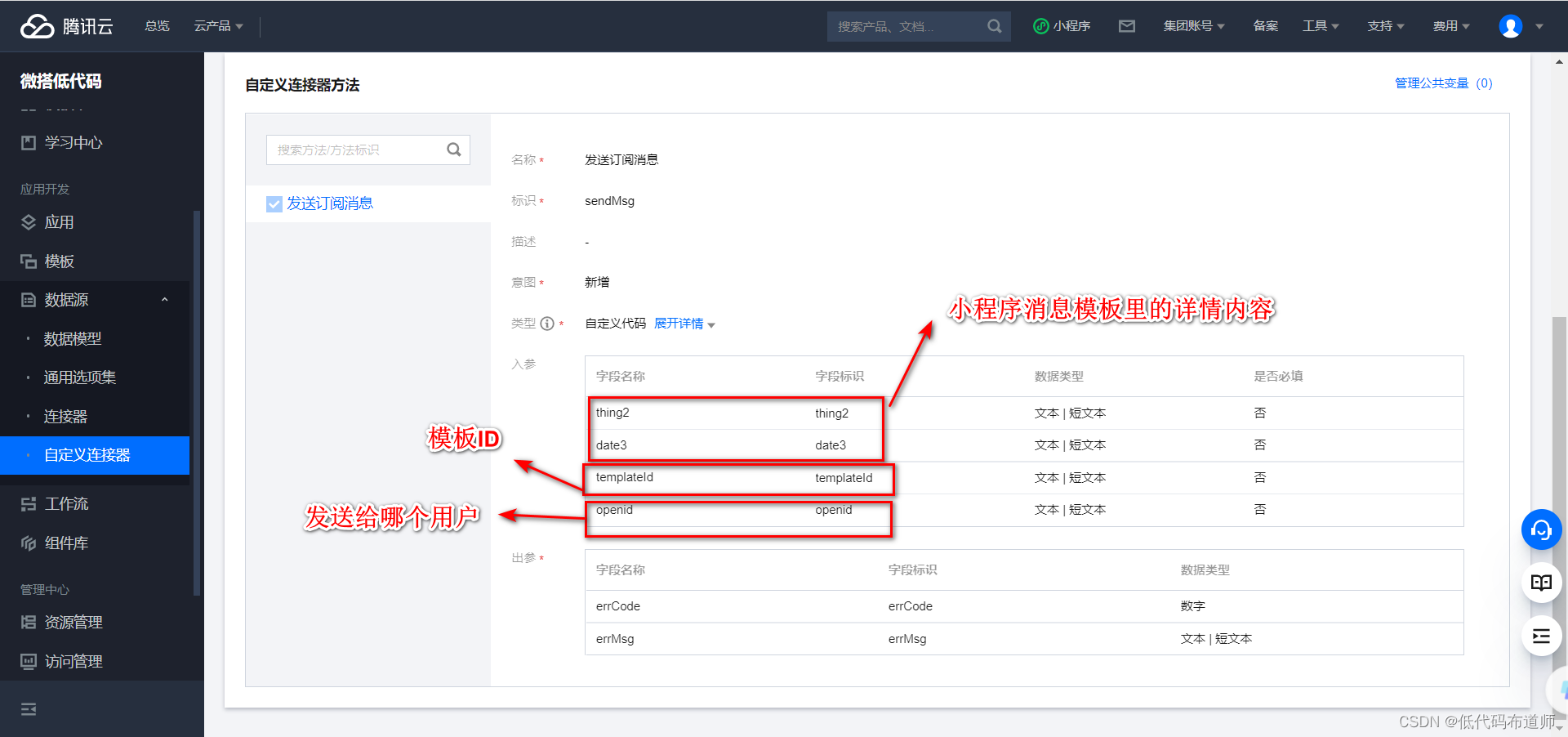Click the errCode output field cell
Image resolution: width=1568 pixels, height=737 pixels.
[618, 606]
